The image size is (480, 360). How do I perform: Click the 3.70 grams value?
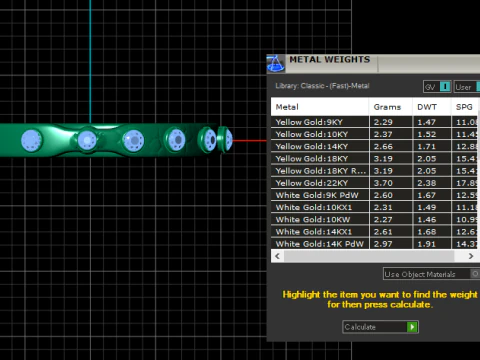[383, 183]
